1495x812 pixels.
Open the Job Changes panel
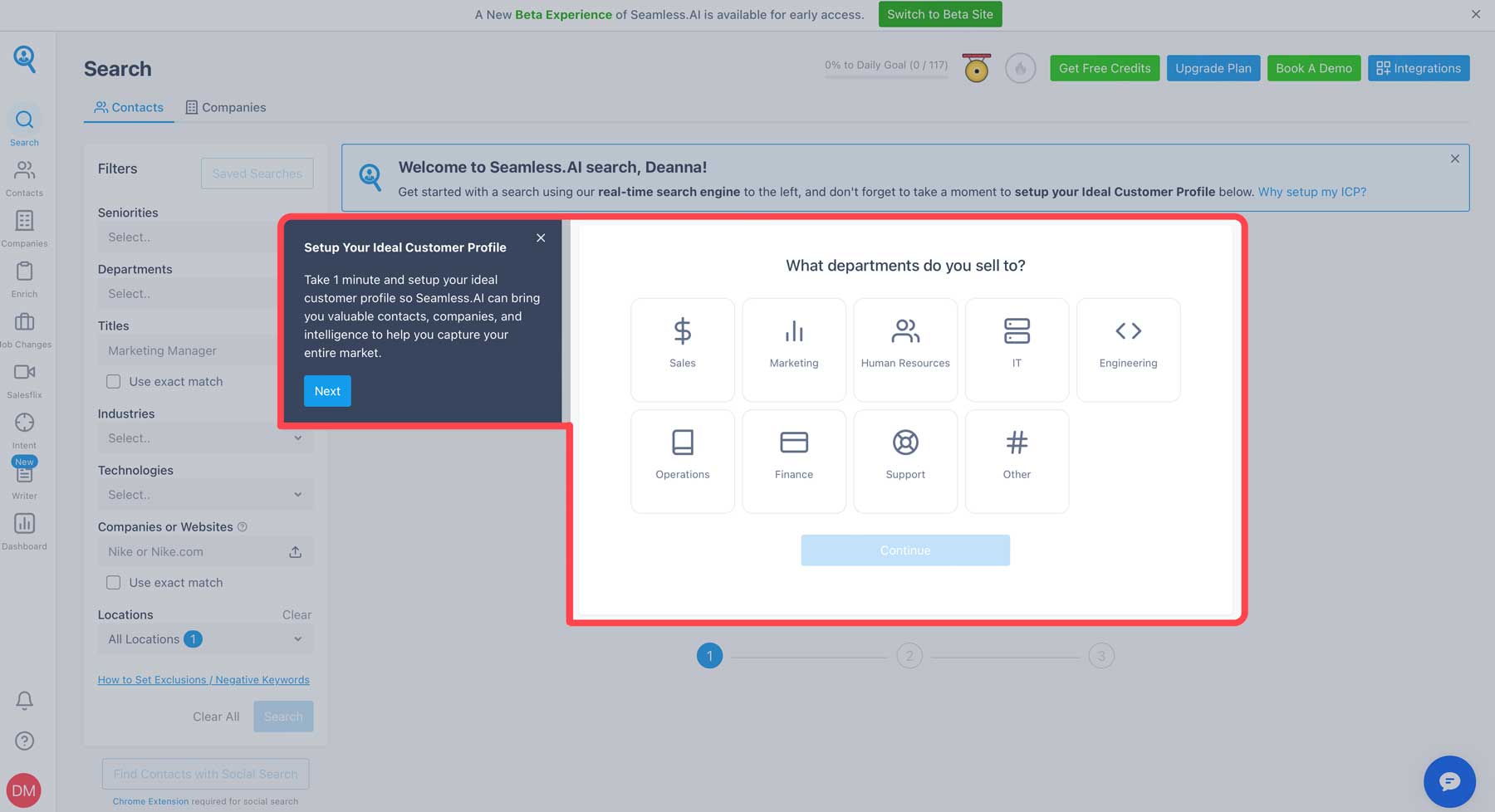24,330
